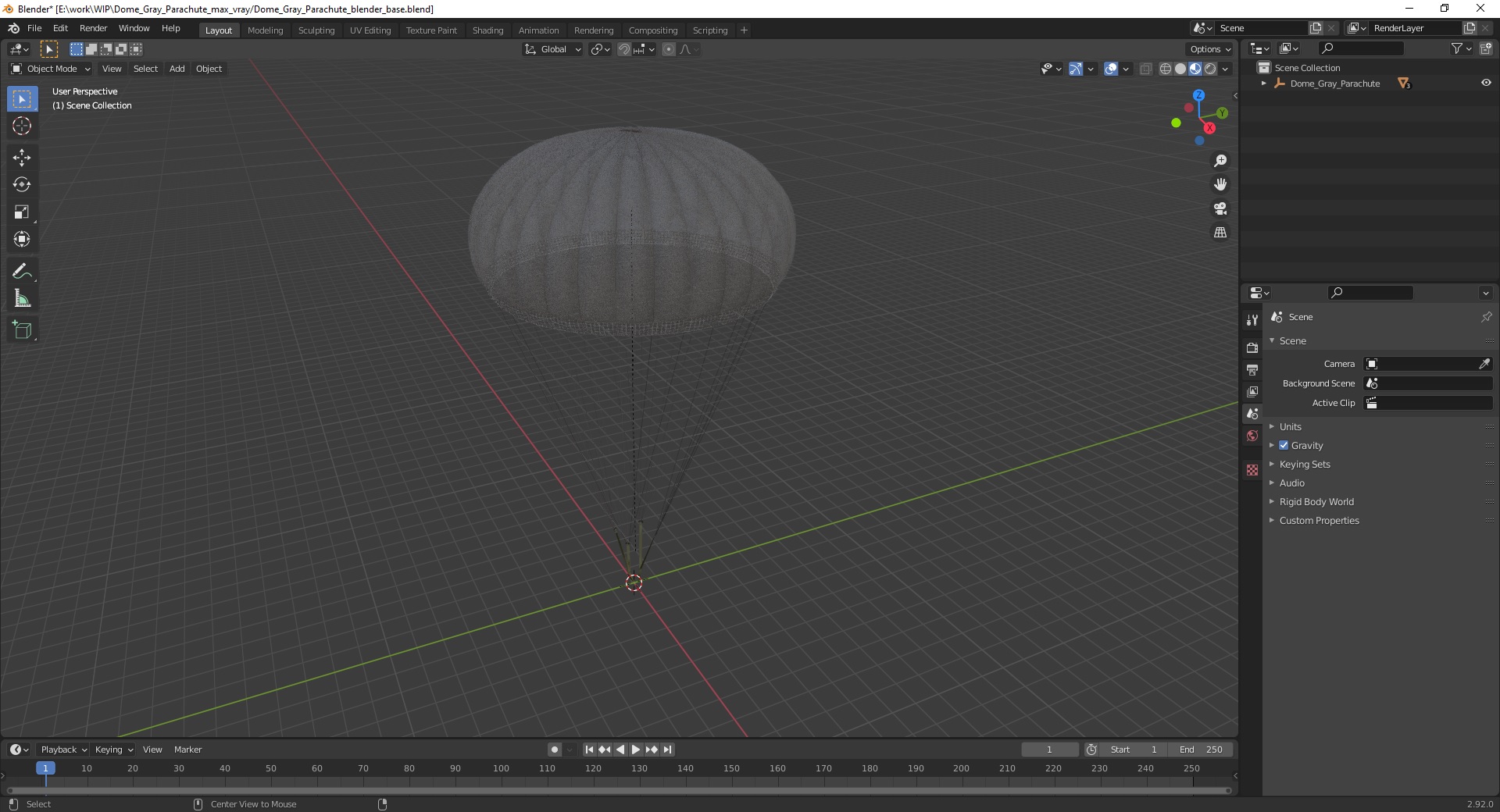Toggle snapping magnet
Screen dimensions: 1500x812
[624, 49]
